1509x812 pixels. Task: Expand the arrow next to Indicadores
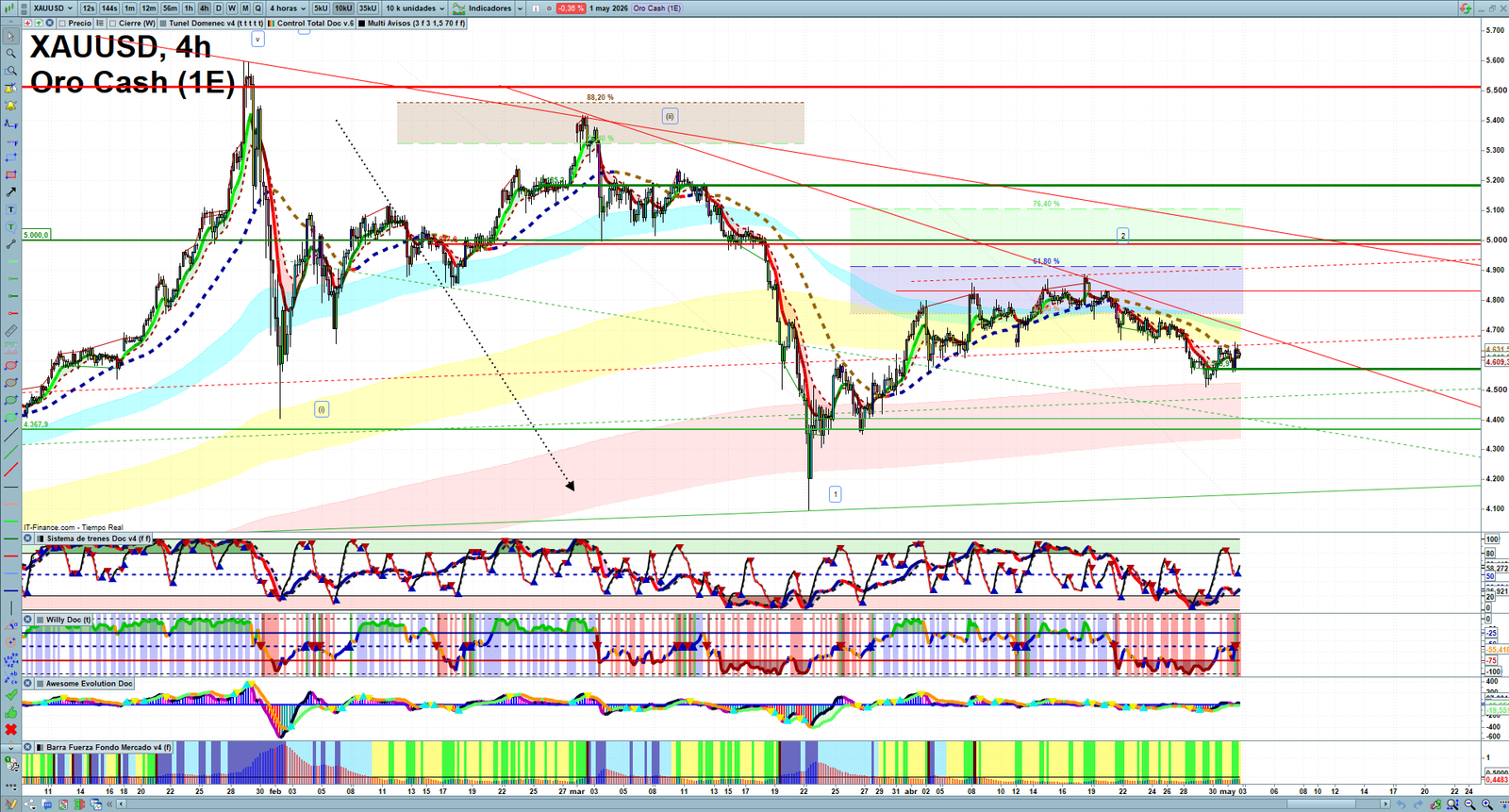click(x=520, y=8)
